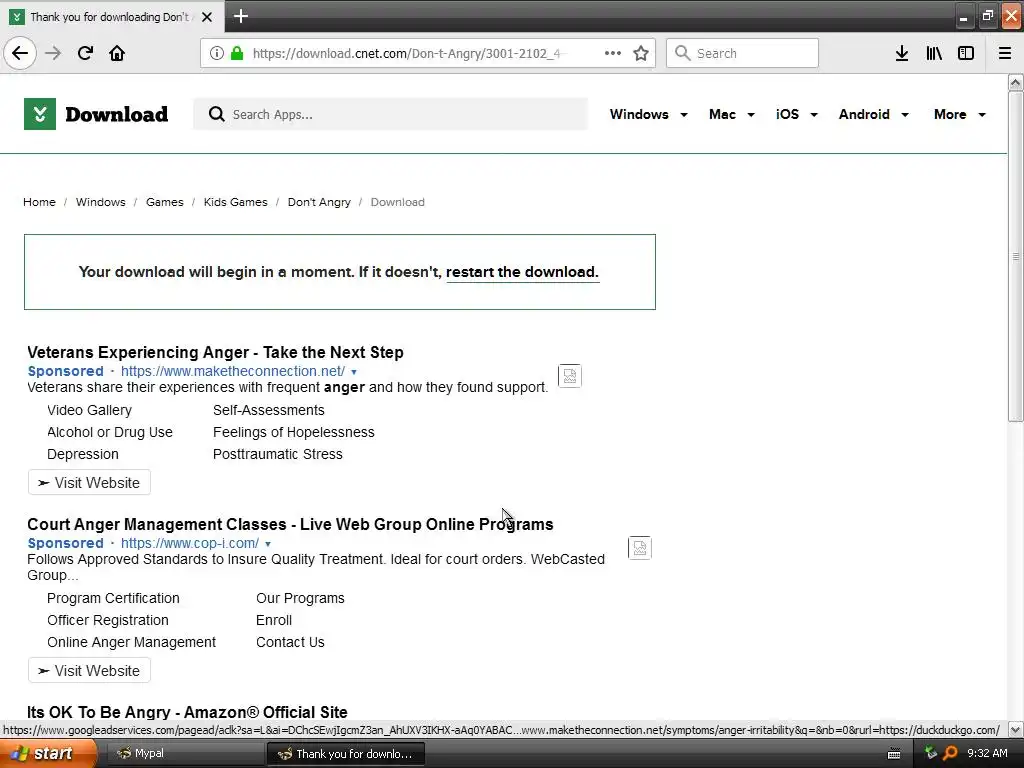Screen dimensions: 1024x768
Task: Click the page vertical scrollbar thumb
Action: click(1015, 257)
